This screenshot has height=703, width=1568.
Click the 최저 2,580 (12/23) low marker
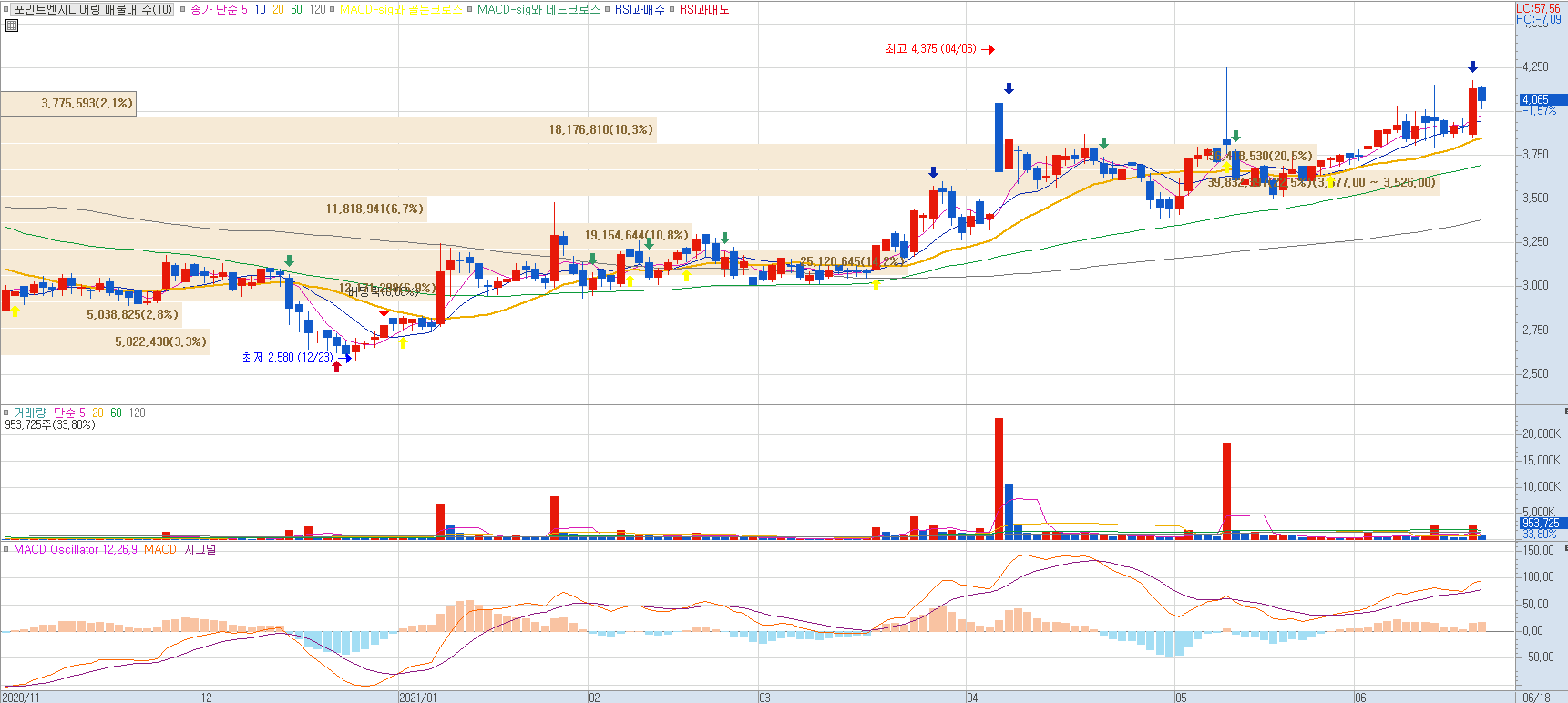[x=288, y=358]
